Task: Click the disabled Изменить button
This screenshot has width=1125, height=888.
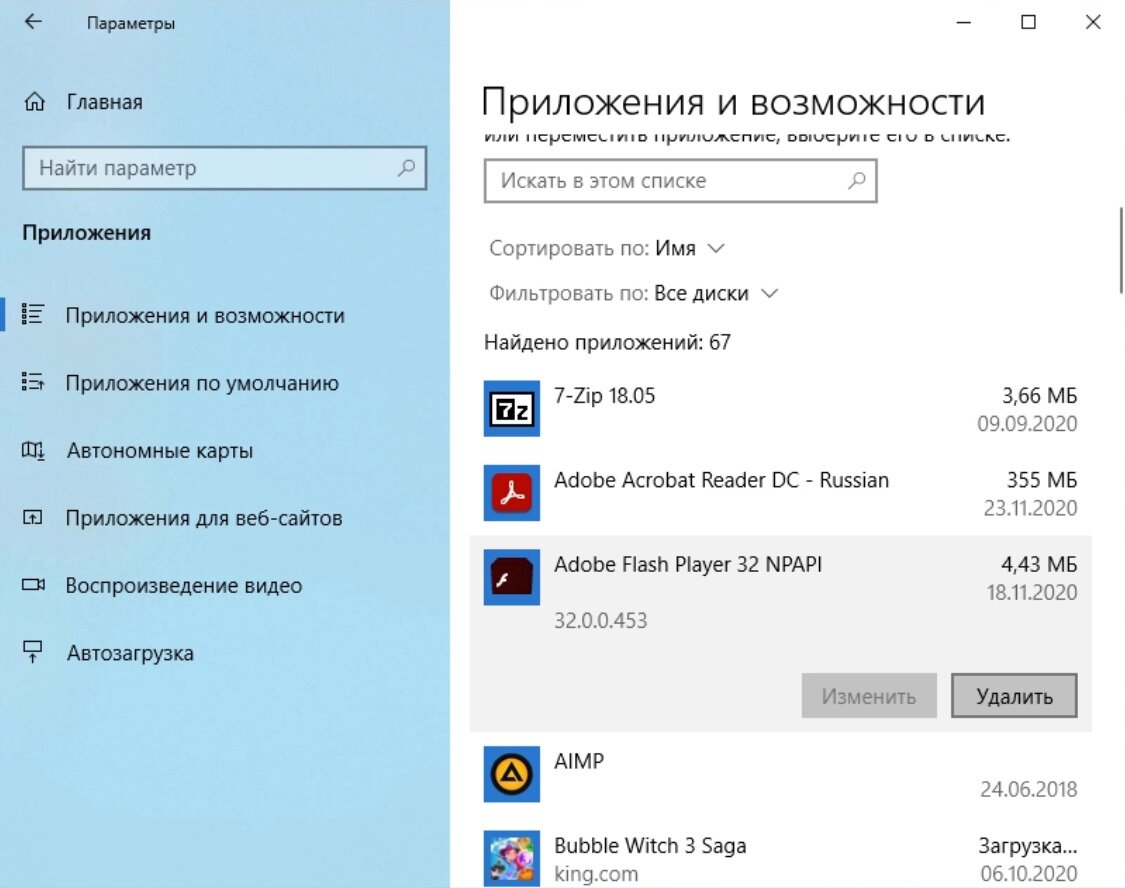Action: 869,696
